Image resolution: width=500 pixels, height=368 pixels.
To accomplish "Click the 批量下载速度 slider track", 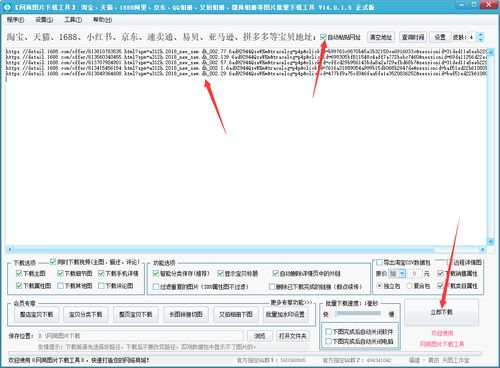I will tap(358, 314).
